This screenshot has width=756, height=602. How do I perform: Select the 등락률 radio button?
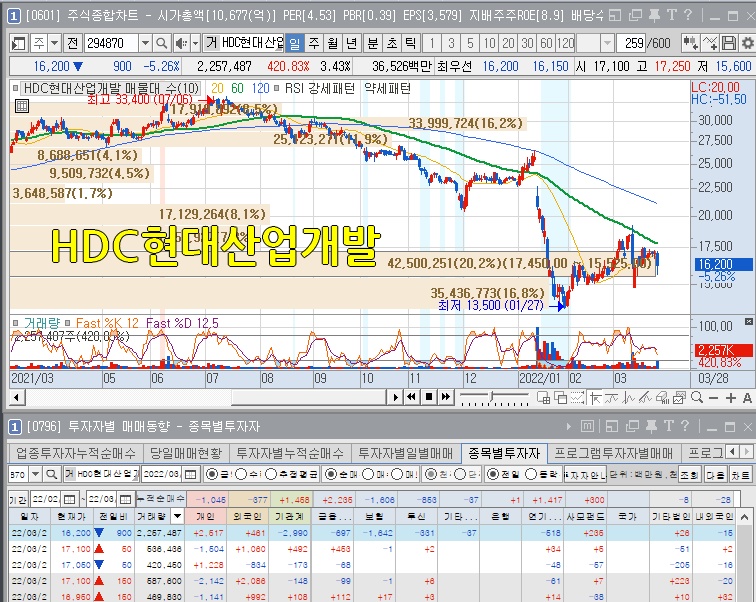(x=530, y=474)
